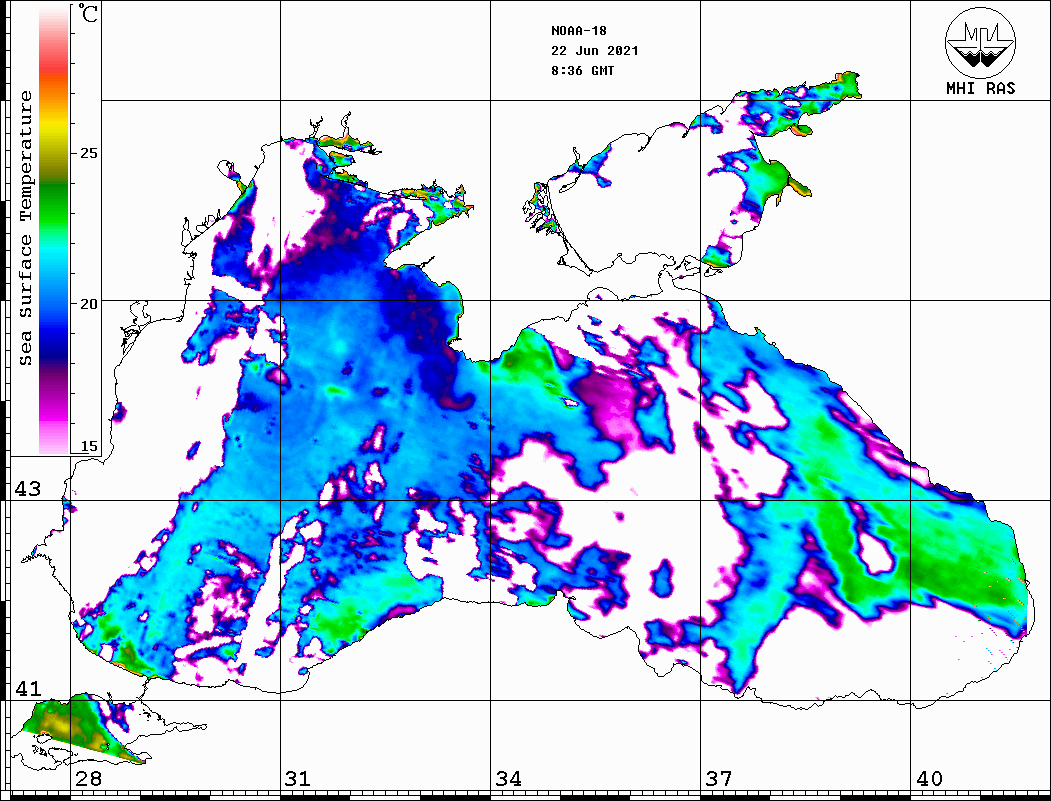Click latitude label 43
This screenshot has height=801, width=1051.
pyautogui.click(x=28, y=489)
